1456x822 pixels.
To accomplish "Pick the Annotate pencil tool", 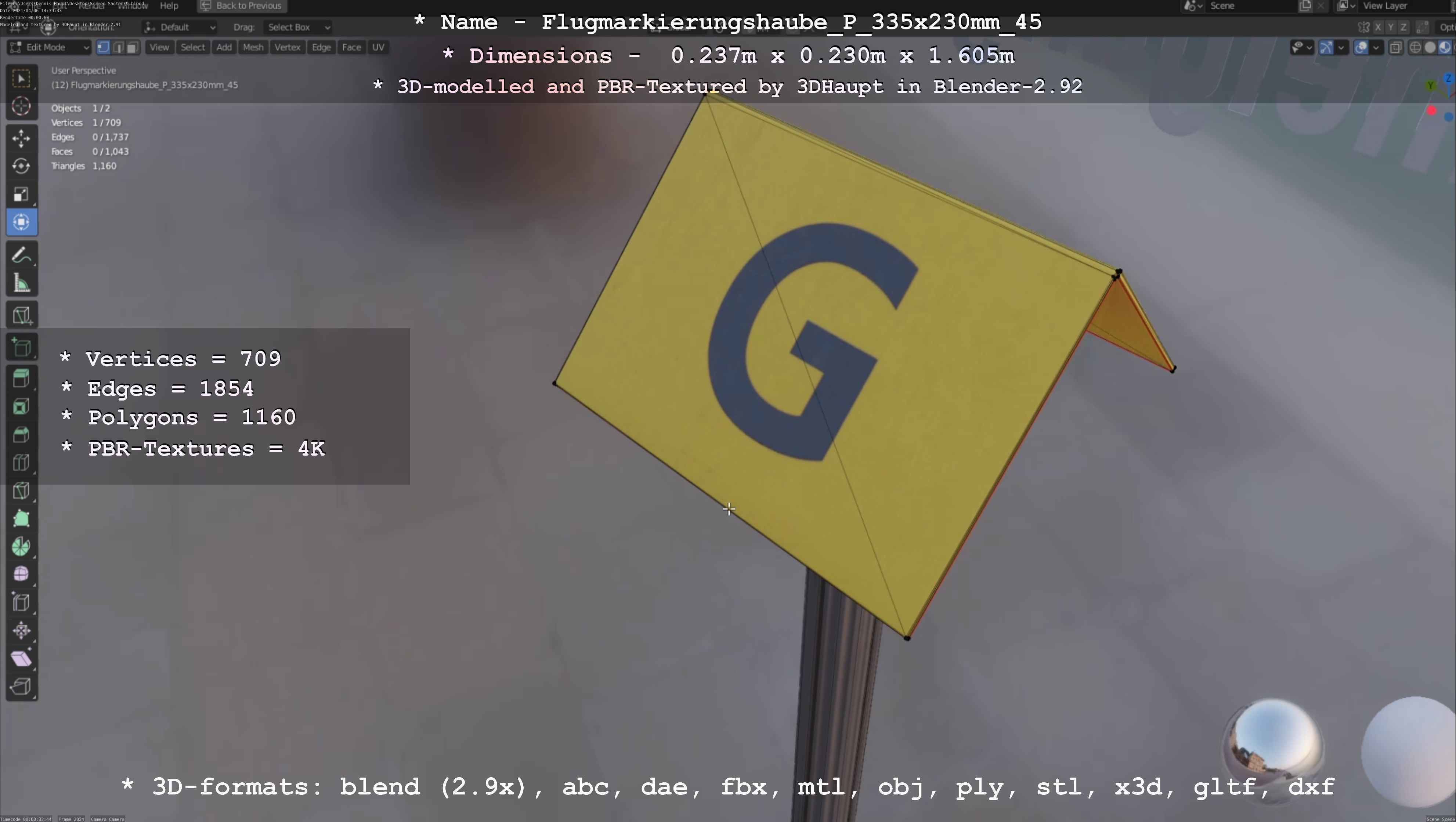I will click(21, 256).
